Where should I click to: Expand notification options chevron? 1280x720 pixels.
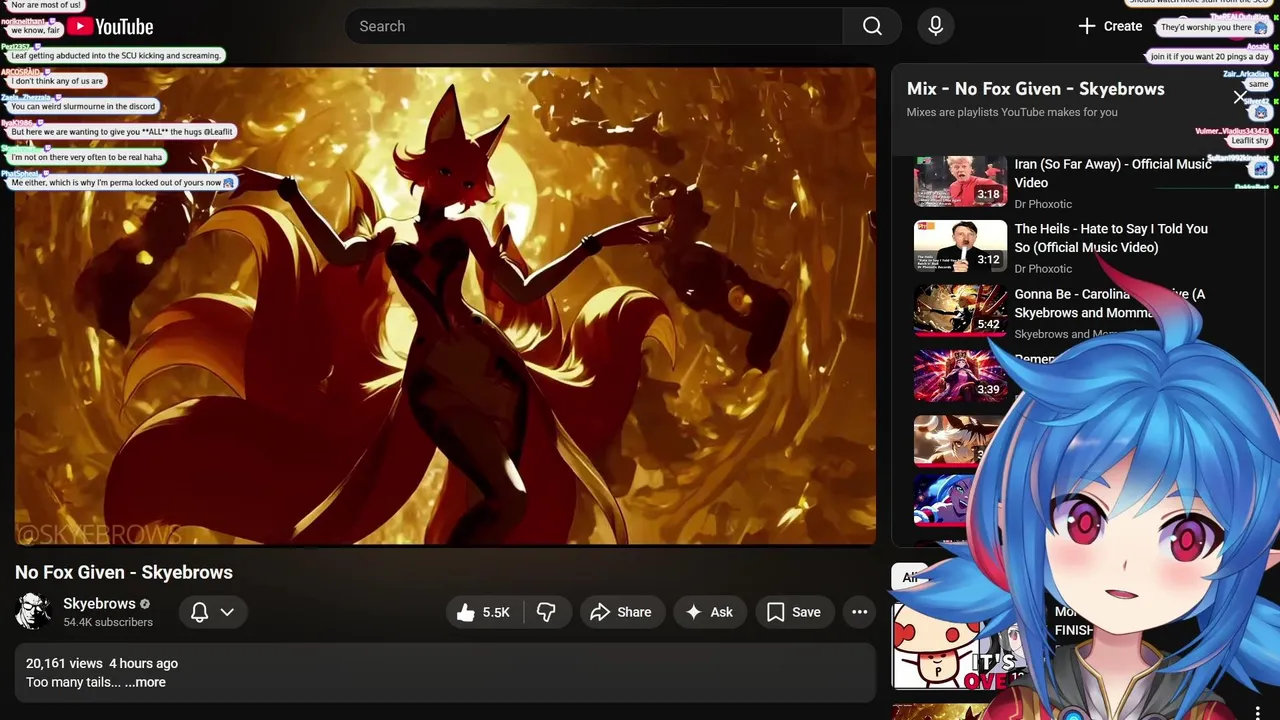pyautogui.click(x=227, y=612)
